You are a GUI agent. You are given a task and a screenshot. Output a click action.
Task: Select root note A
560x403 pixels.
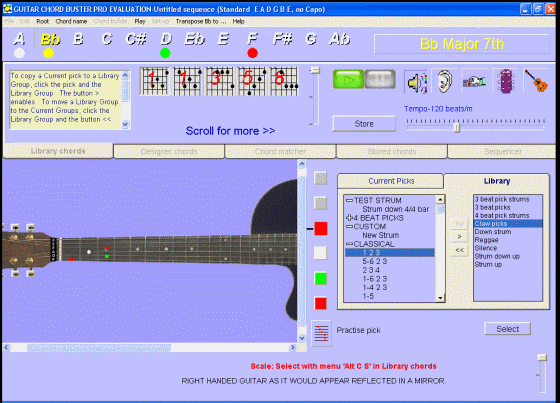click(x=19, y=39)
